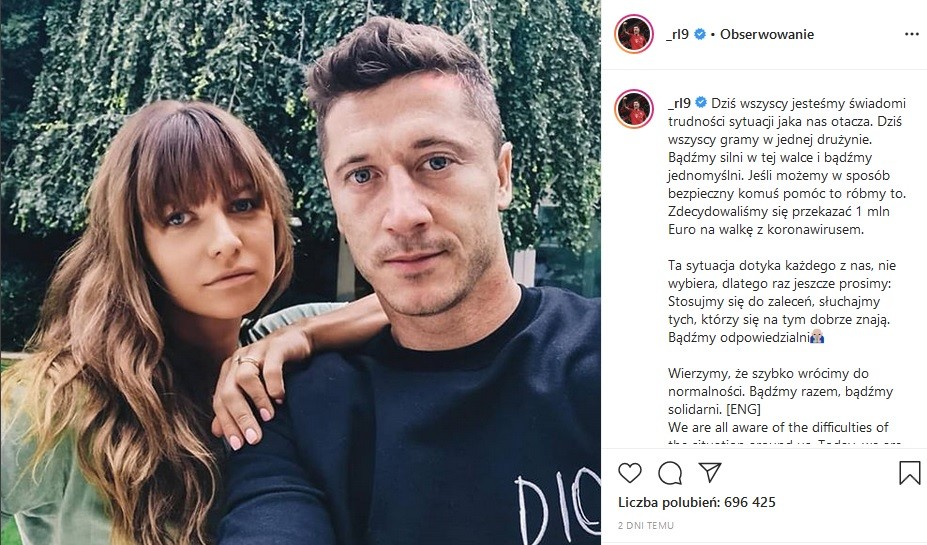
Task: Save the post with the bookmark icon
Action: click(x=909, y=473)
